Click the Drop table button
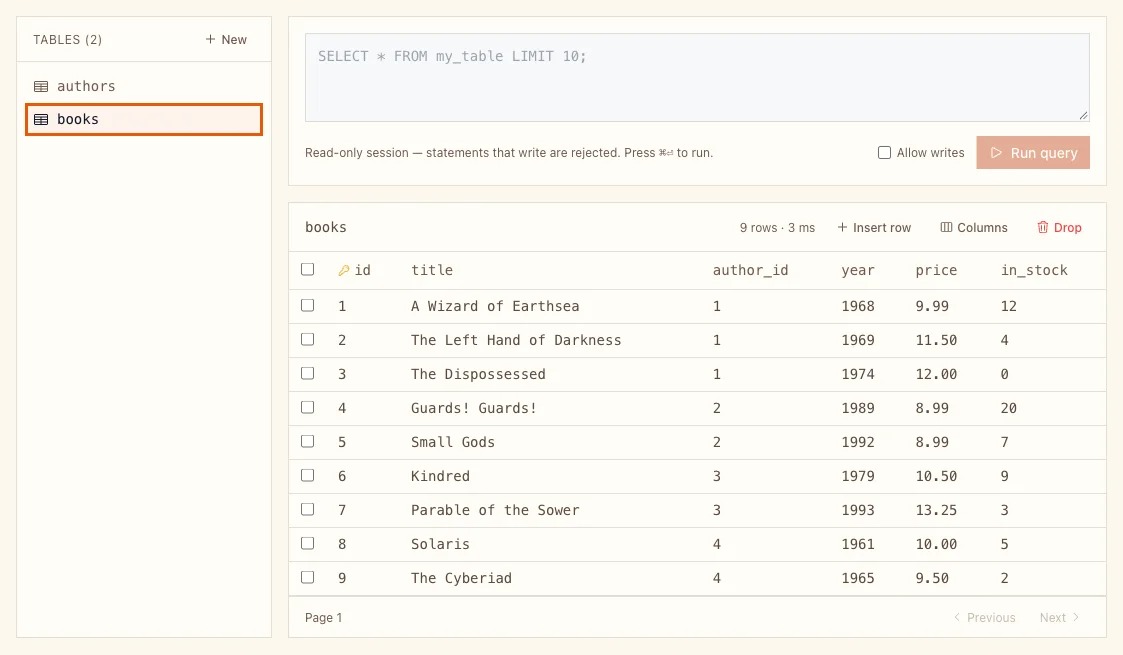The height and width of the screenshot is (655, 1123). [x=1059, y=227]
